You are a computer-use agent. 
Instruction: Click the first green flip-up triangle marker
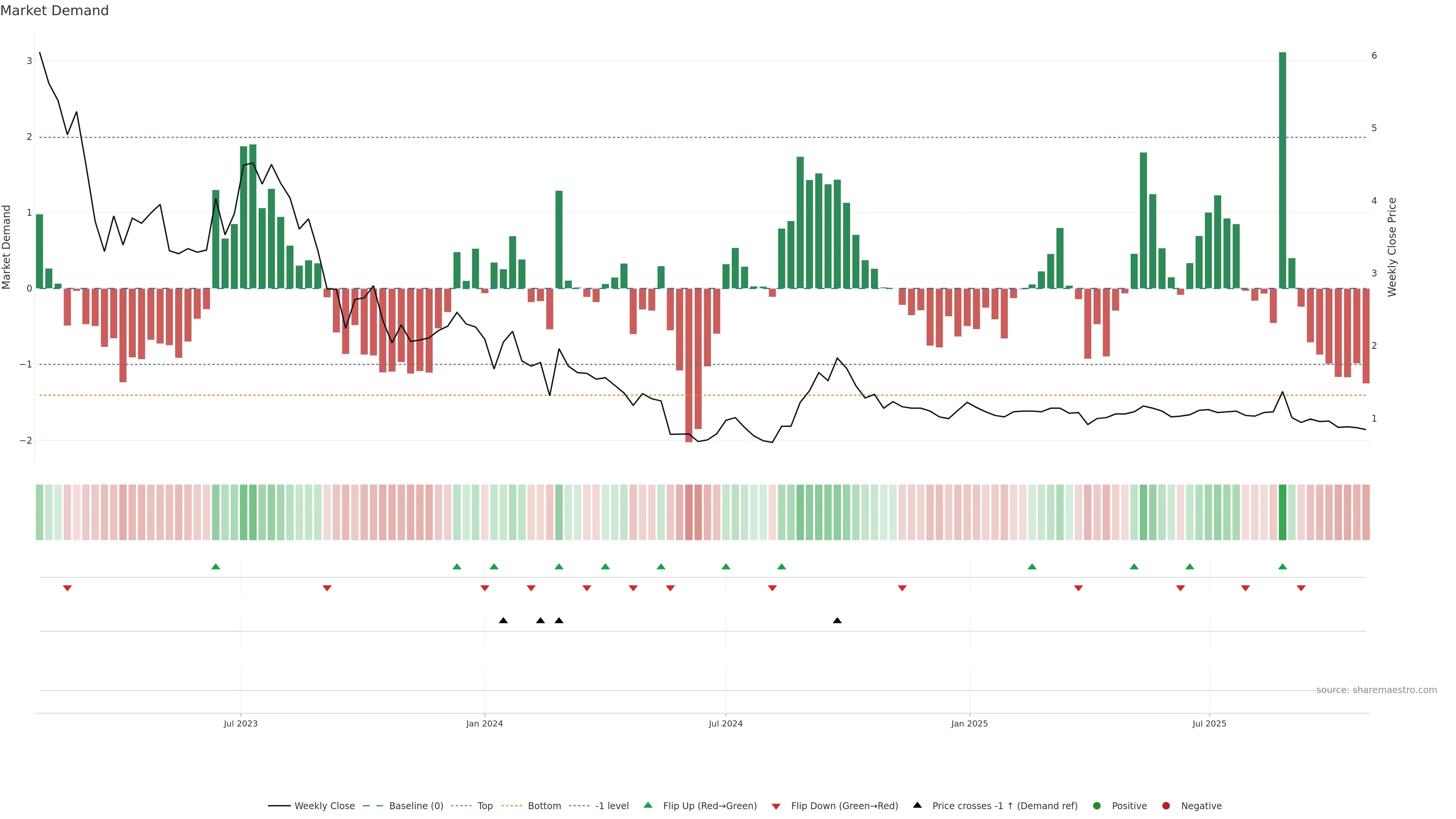(215, 566)
